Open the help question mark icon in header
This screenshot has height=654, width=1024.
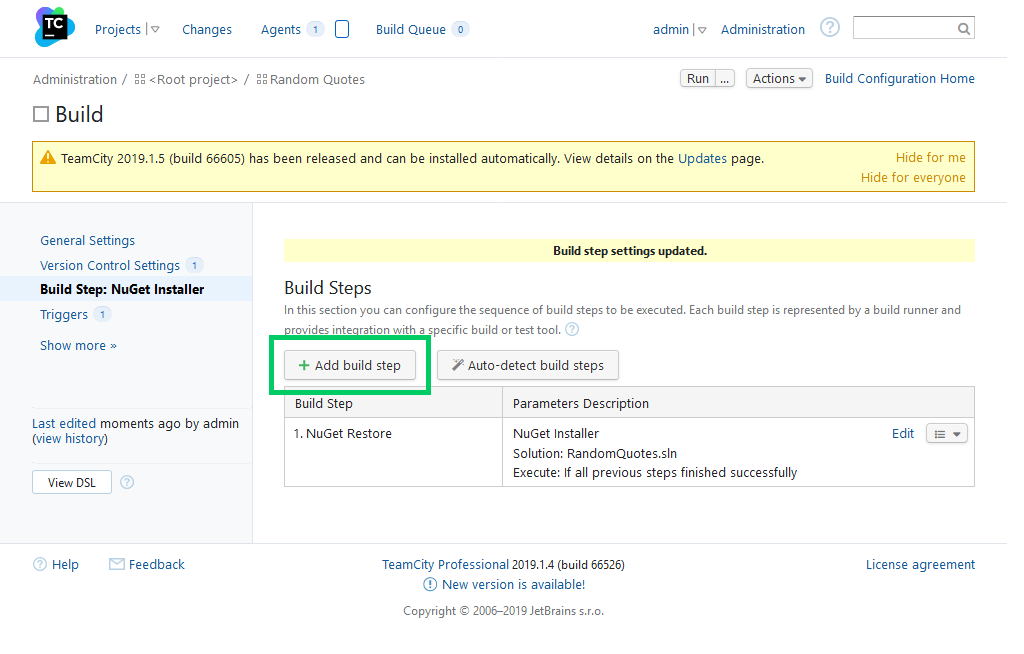click(x=829, y=28)
